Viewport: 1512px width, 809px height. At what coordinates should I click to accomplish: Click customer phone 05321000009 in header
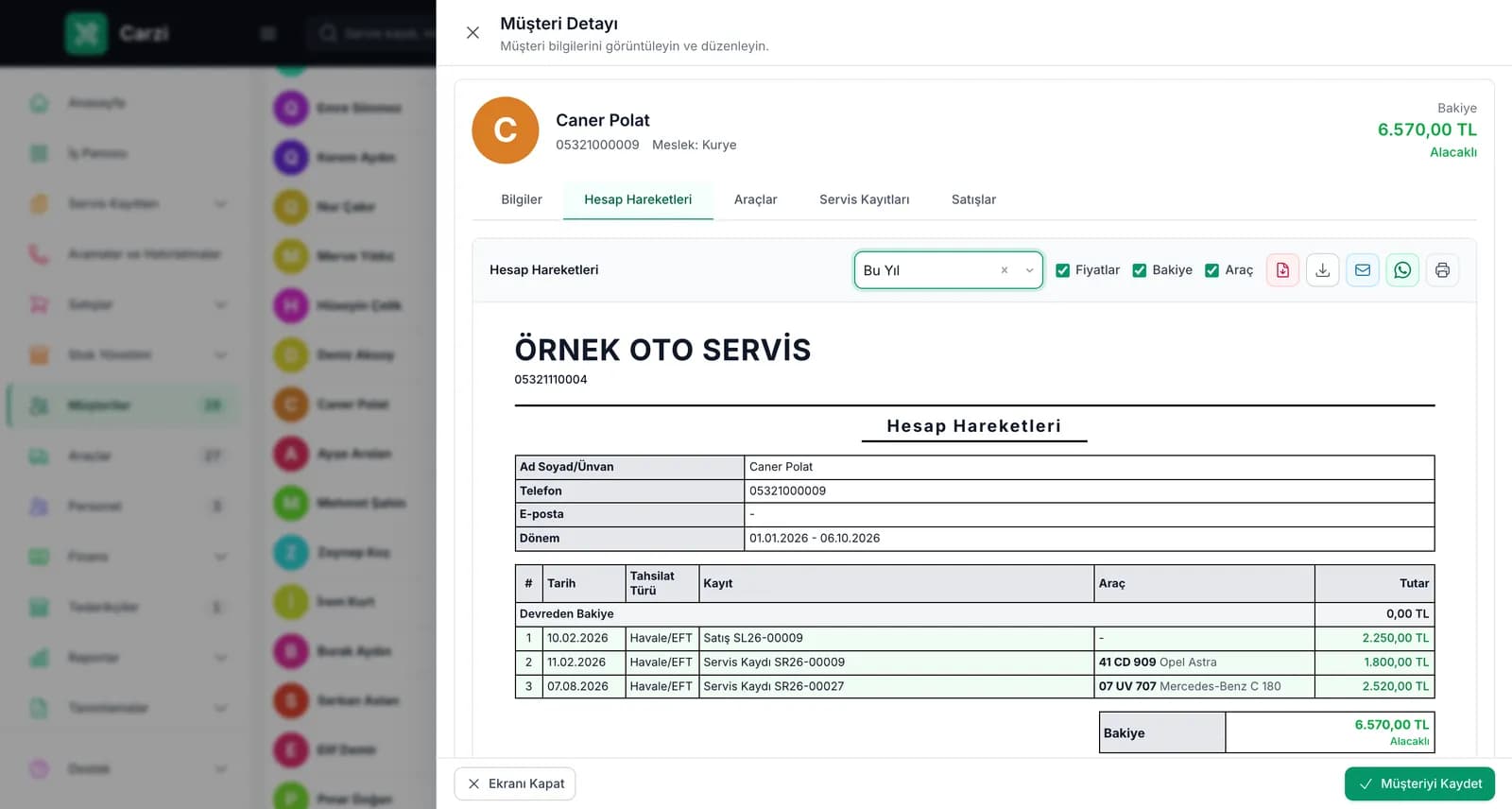(597, 145)
